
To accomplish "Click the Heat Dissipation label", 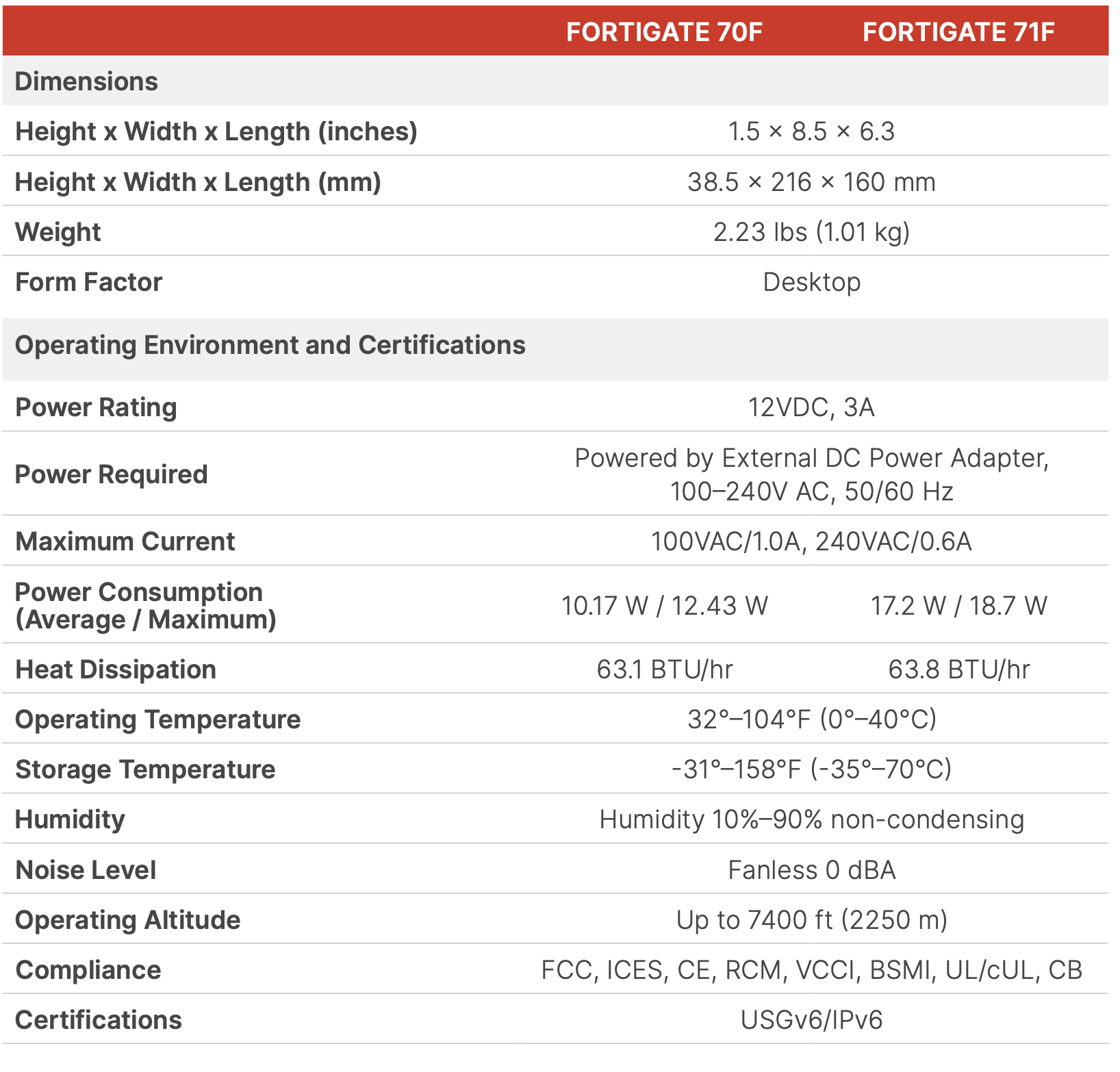I will click(116, 669).
